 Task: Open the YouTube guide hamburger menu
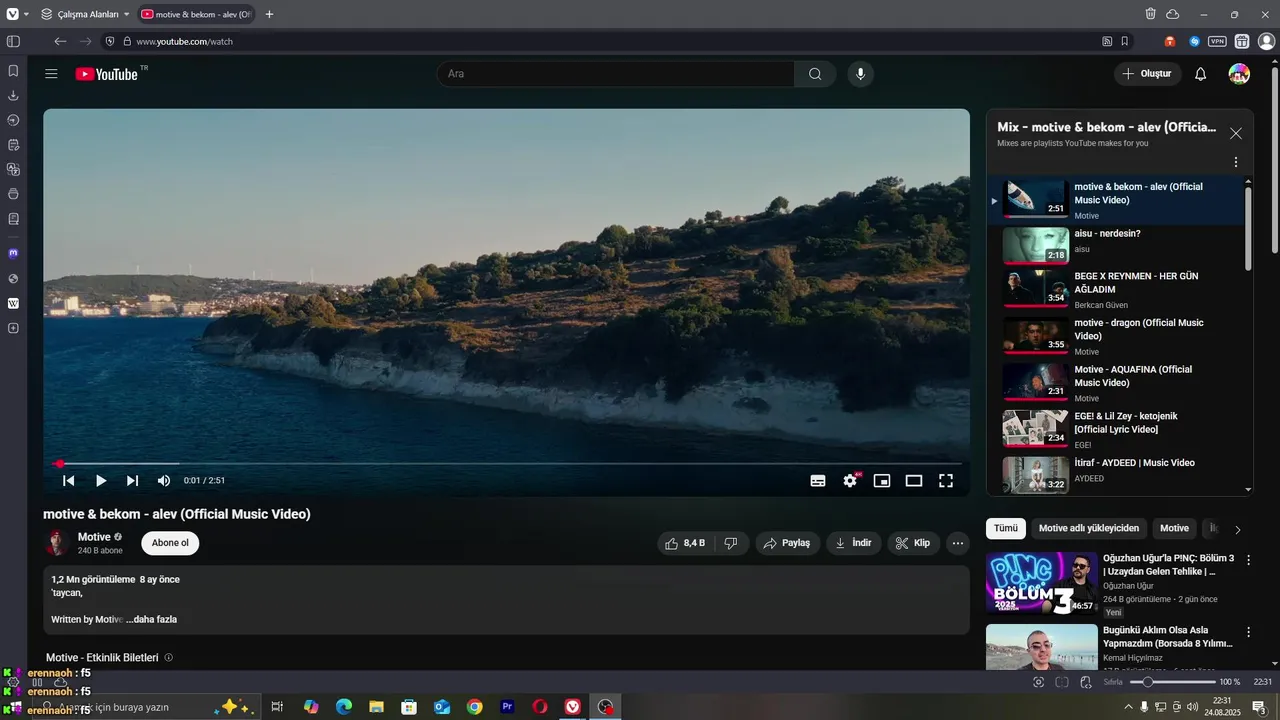tap(51, 74)
